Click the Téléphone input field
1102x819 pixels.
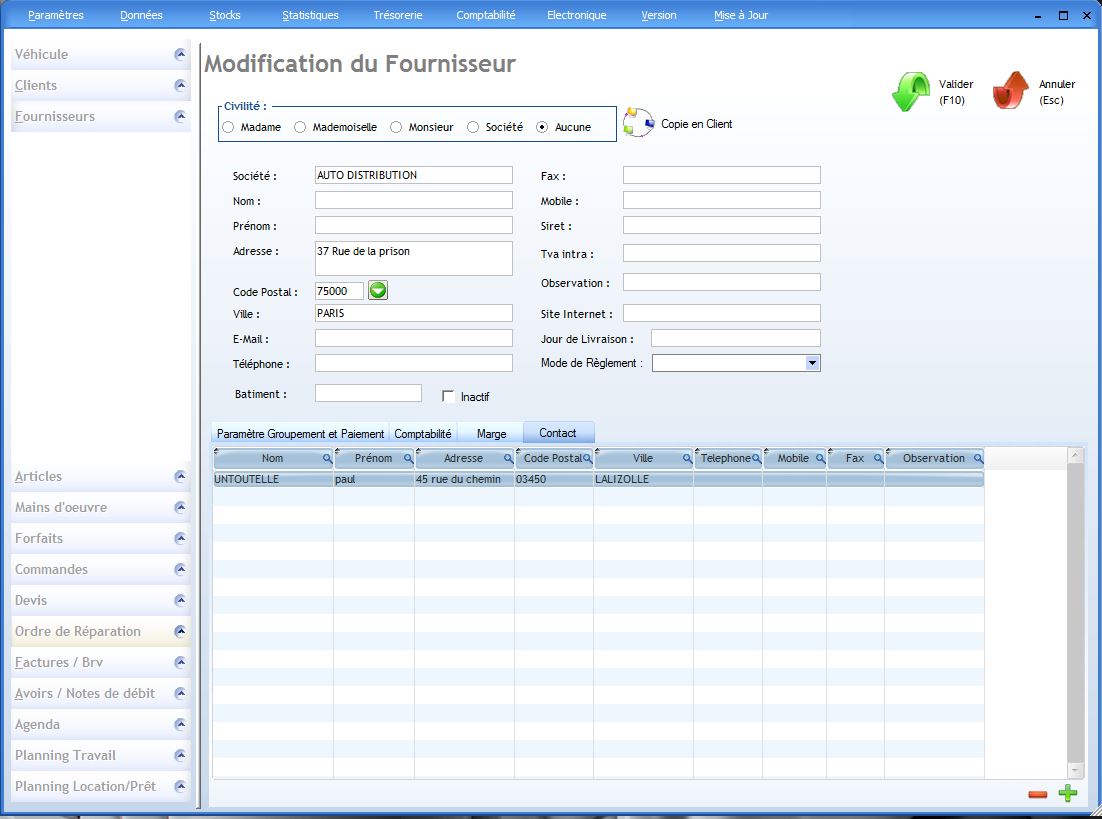pos(414,363)
